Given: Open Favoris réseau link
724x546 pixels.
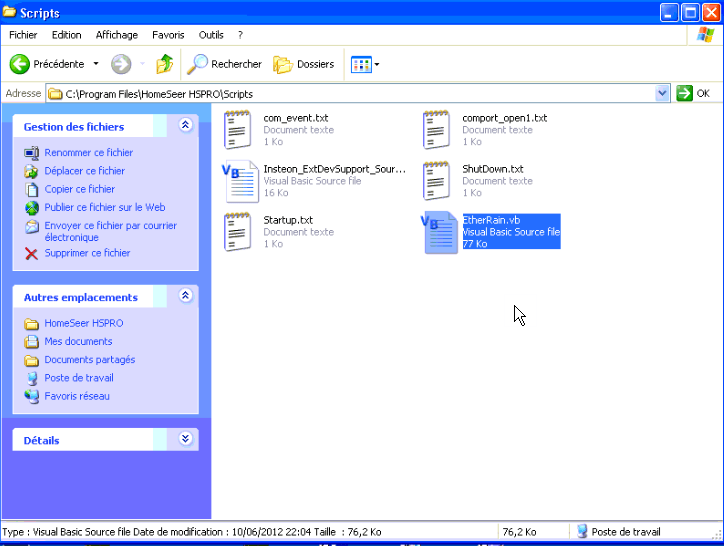Looking at the screenshot, I should pos(77,396).
